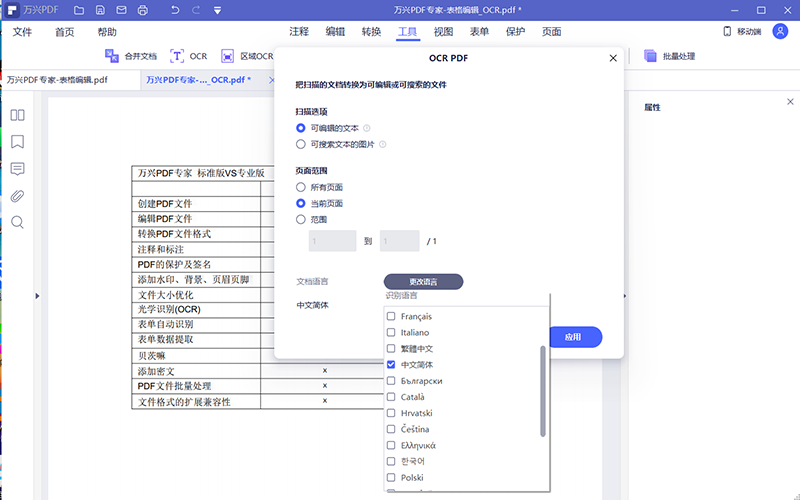
Task: Uncheck the 中文简体 language box
Action: (x=391, y=364)
